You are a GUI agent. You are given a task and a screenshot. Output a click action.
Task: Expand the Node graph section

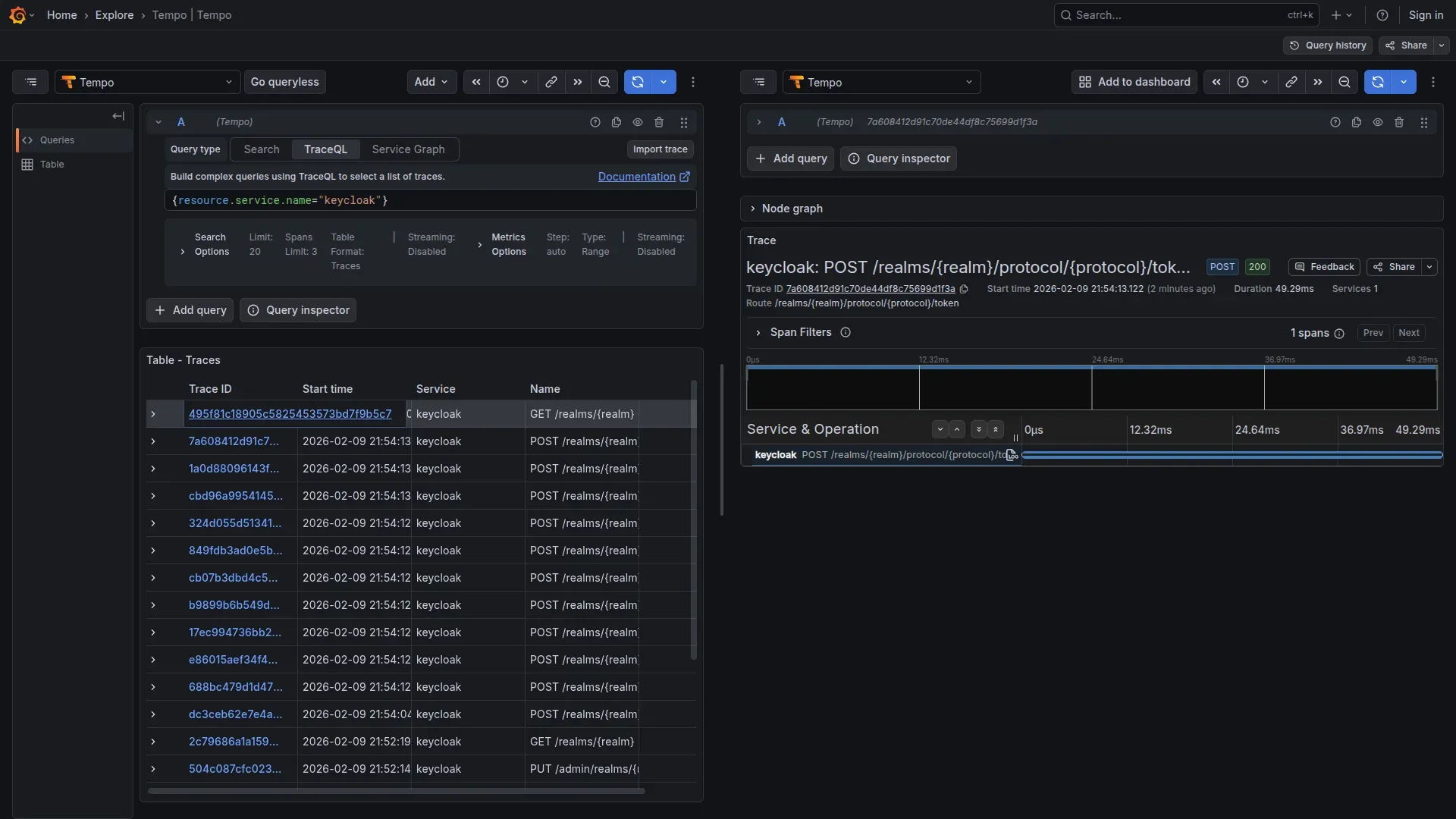pyautogui.click(x=792, y=209)
